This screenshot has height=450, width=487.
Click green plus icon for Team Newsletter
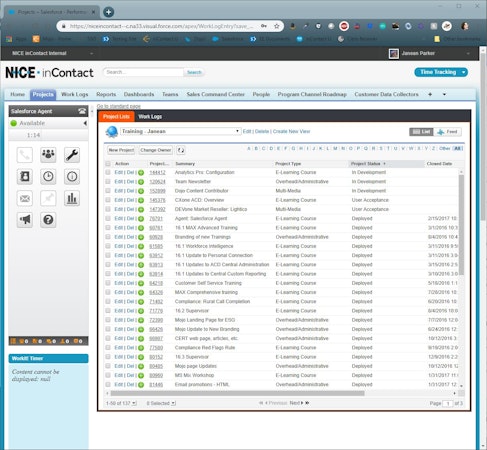(x=141, y=182)
